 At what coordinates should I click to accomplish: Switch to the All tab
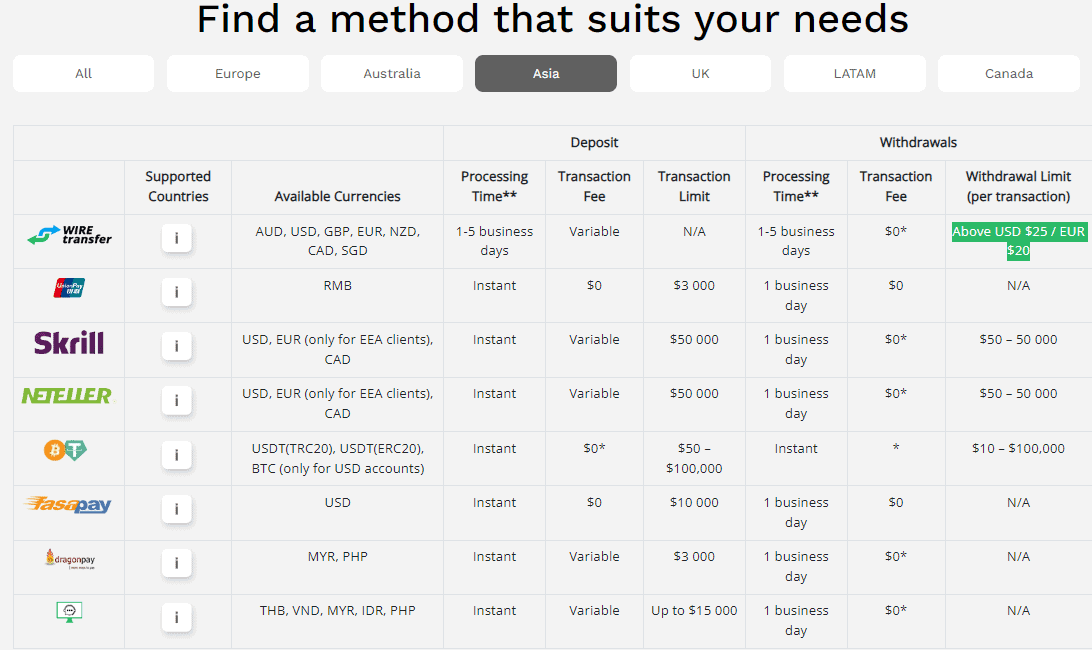84,74
